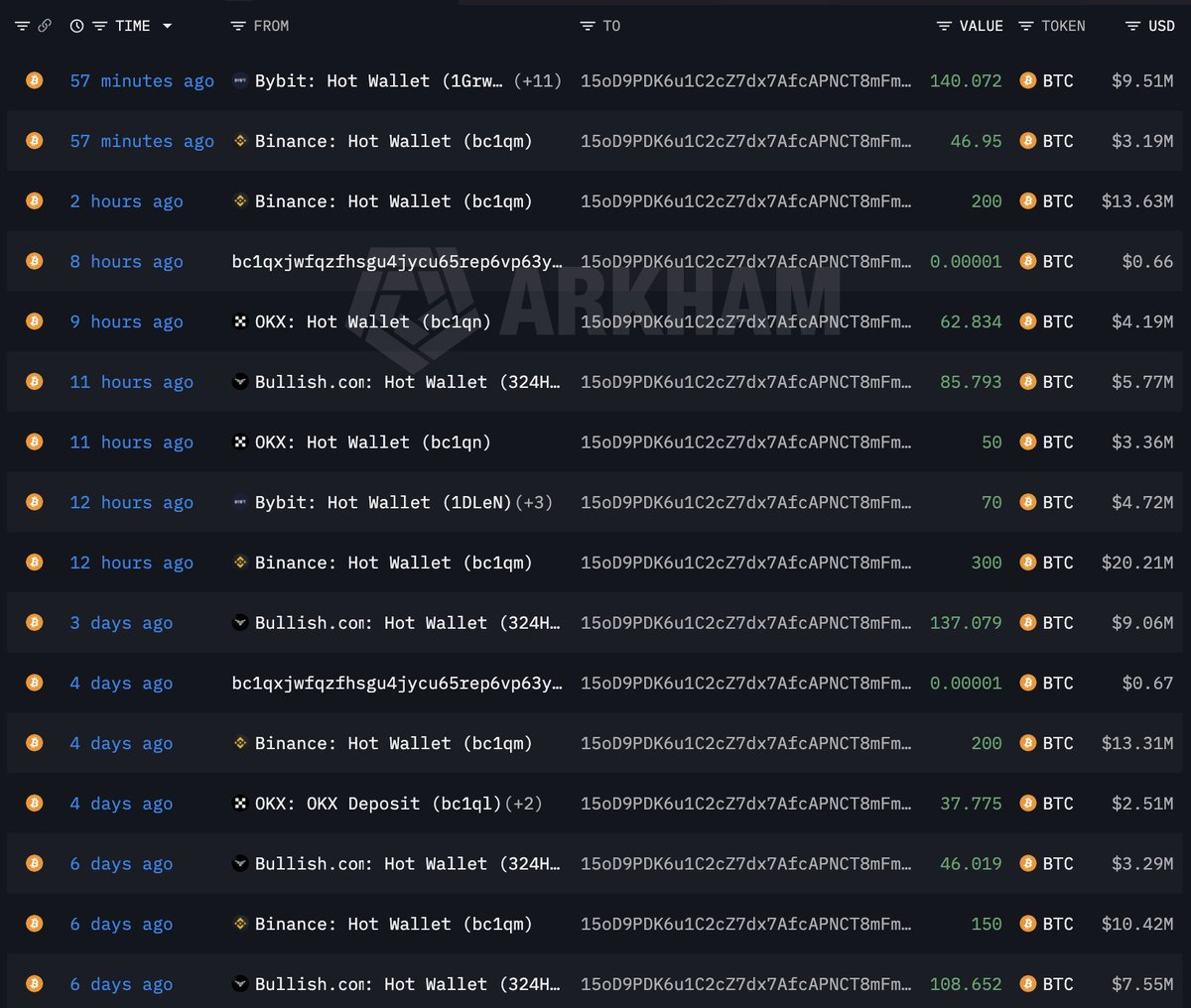The width and height of the screenshot is (1191, 1008).
Task: Select the Binance logo in the second row
Action: pyautogui.click(x=239, y=141)
